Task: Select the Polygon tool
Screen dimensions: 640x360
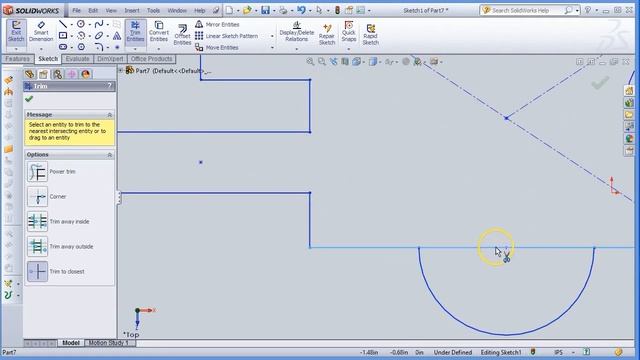Action: point(81,47)
